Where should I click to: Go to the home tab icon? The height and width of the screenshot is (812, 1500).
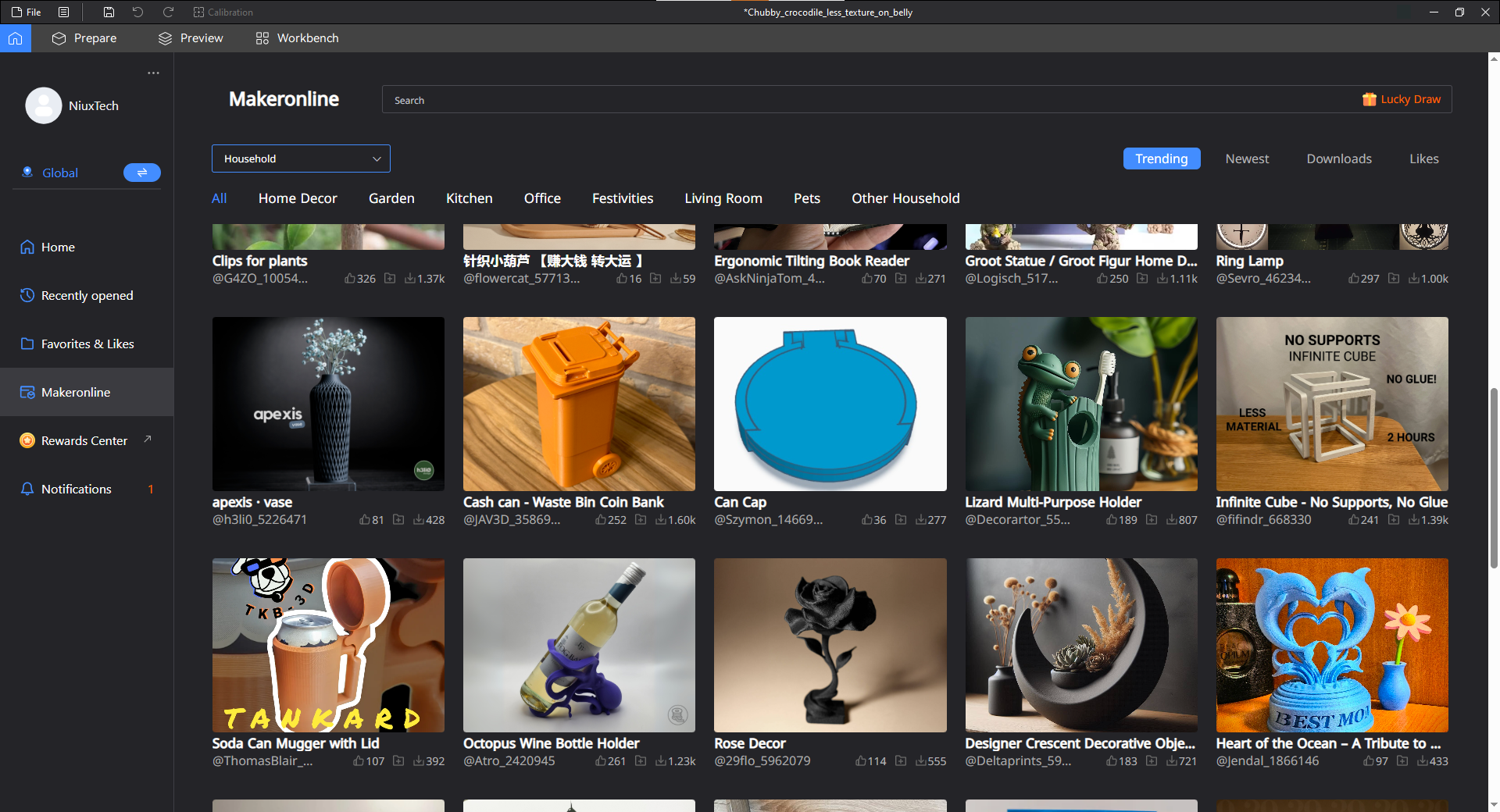[16, 38]
